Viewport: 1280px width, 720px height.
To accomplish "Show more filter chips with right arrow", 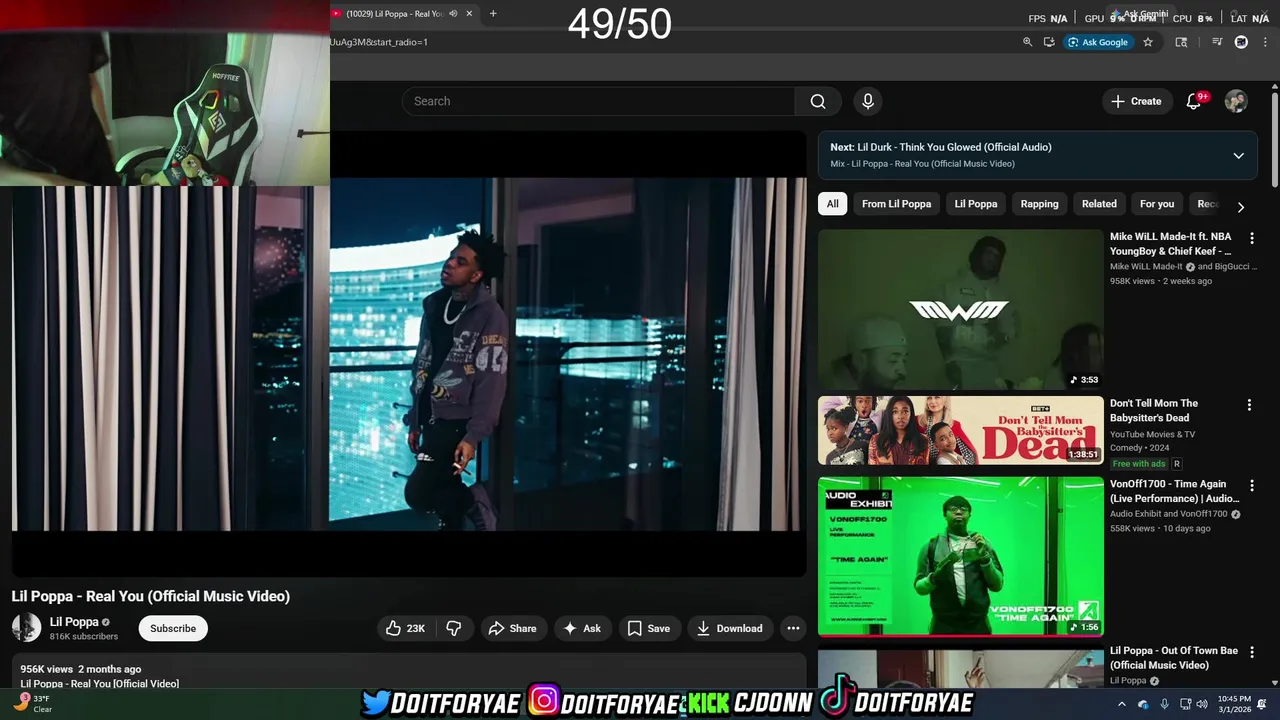I will pyautogui.click(x=1240, y=207).
